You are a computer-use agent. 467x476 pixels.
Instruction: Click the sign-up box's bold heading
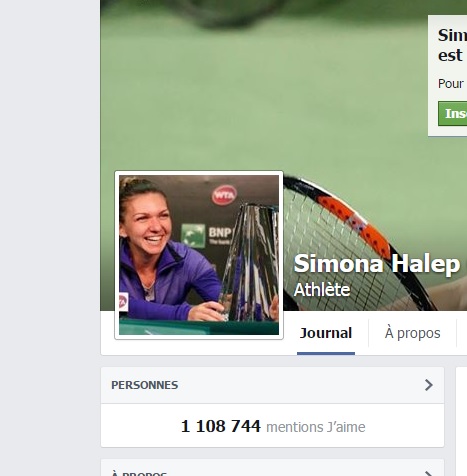pos(452,45)
